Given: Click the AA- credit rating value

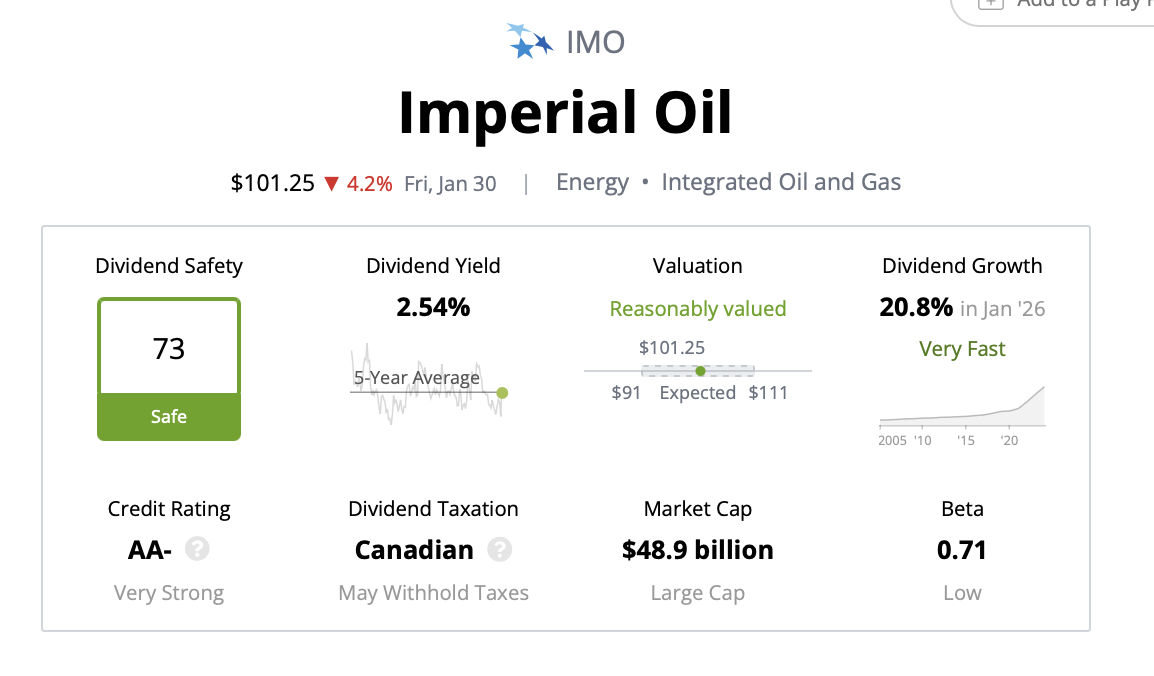Looking at the screenshot, I should click(x=151, y=550).
